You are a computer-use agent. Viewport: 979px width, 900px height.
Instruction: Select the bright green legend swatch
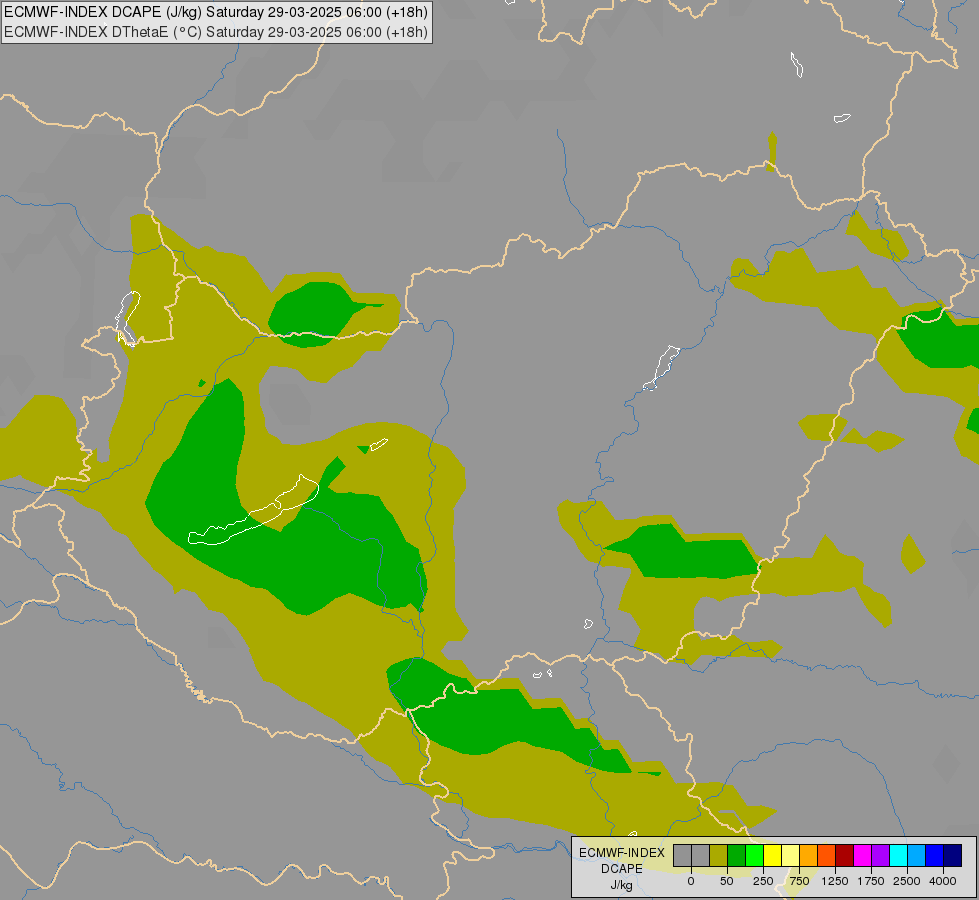click(754, 856)
